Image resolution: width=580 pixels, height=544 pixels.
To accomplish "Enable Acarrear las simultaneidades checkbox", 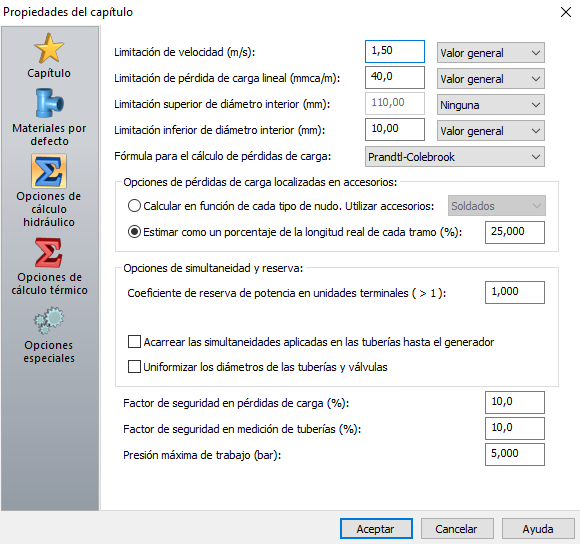I will point(134,342).
